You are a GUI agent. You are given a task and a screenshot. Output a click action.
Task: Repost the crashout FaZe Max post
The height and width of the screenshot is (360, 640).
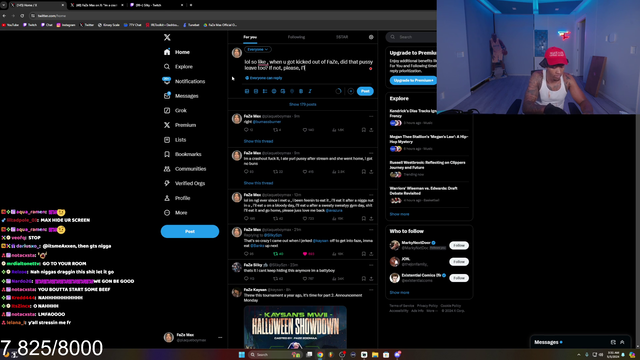coord(276,172)
